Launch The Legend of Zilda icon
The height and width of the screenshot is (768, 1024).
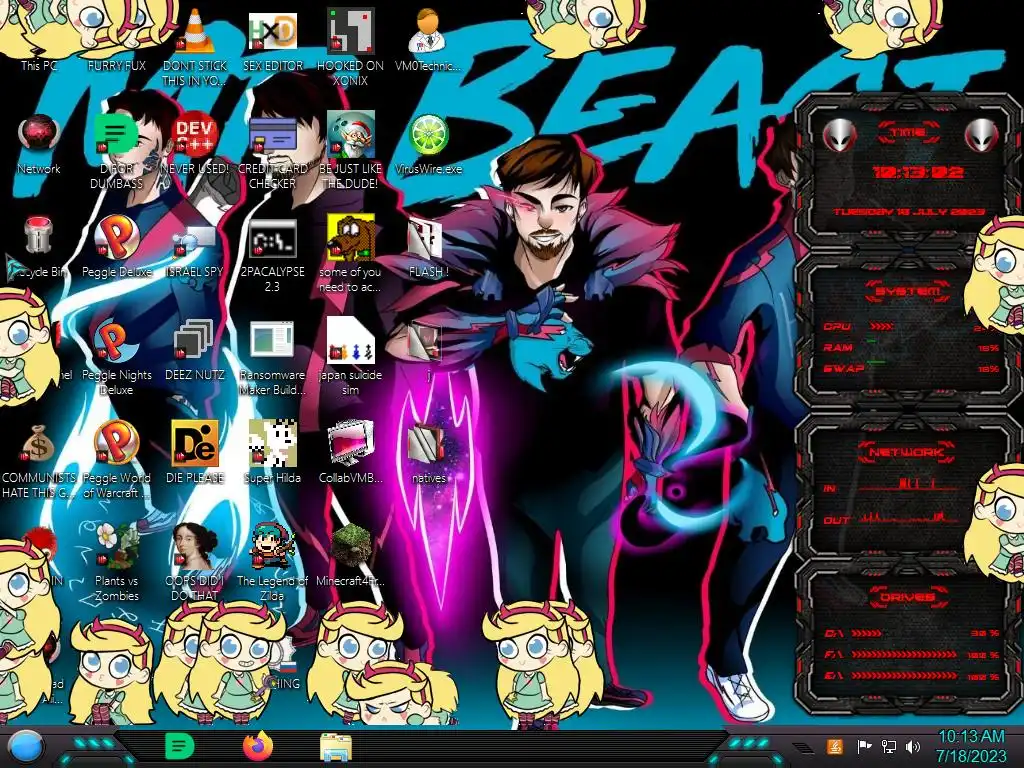tap(272, 563)
